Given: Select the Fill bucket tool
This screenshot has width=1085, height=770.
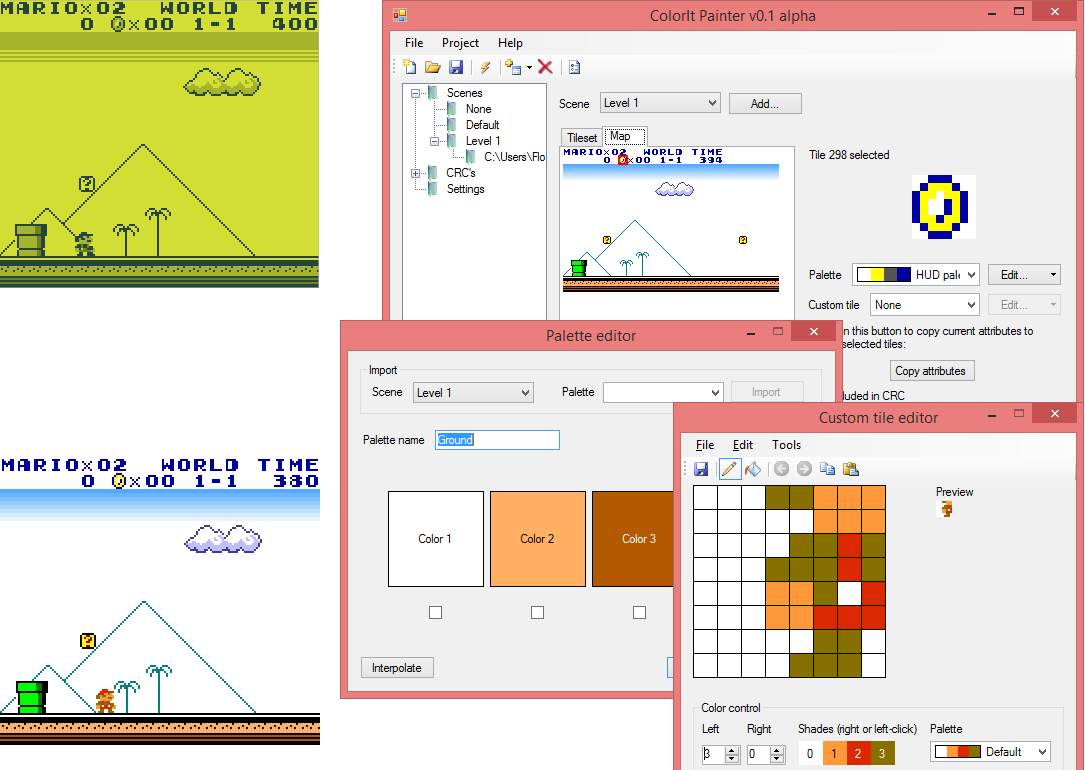Looking at the screenshot, I should (x=753, y=469).
